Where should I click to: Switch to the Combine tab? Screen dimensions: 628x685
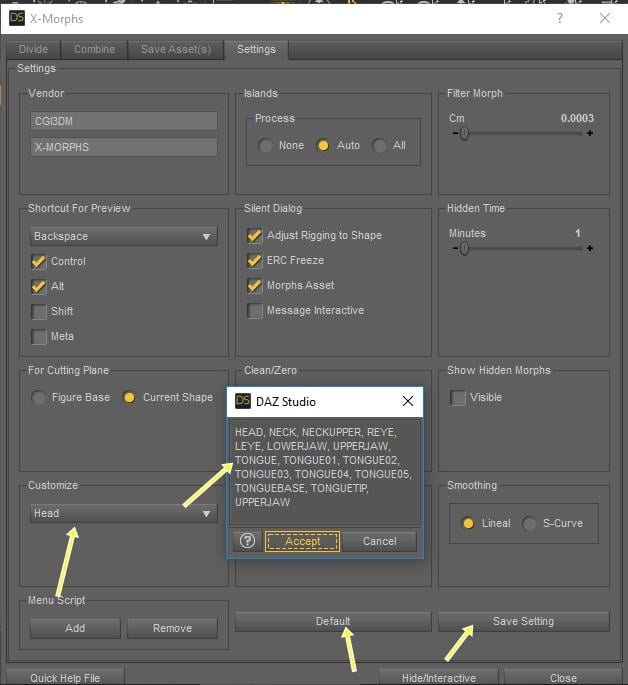click(x=94, y=49)
